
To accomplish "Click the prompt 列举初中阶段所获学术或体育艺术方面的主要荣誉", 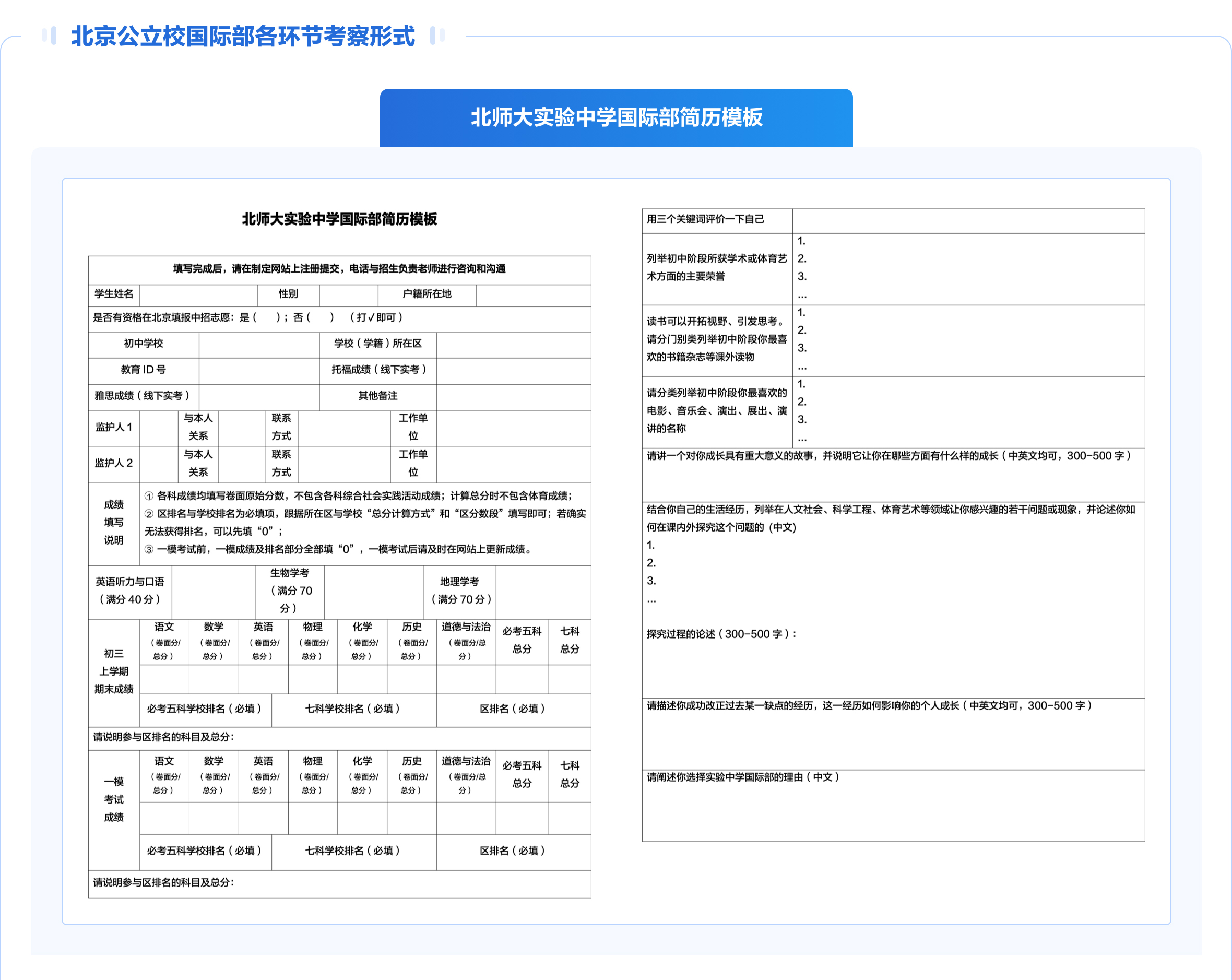I will 717,268.
